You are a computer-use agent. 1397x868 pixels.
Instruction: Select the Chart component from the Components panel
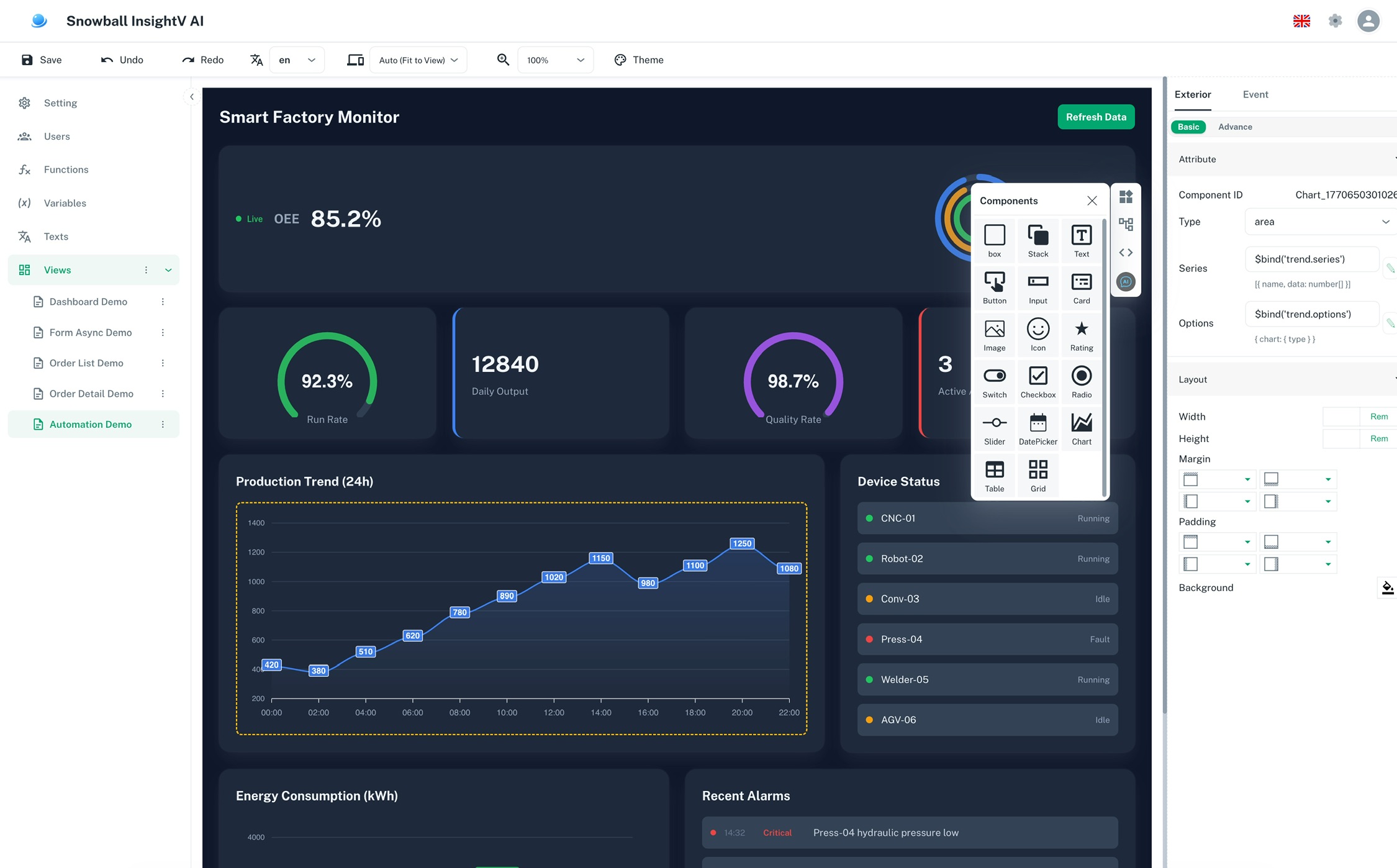[x=1081, y=427]
